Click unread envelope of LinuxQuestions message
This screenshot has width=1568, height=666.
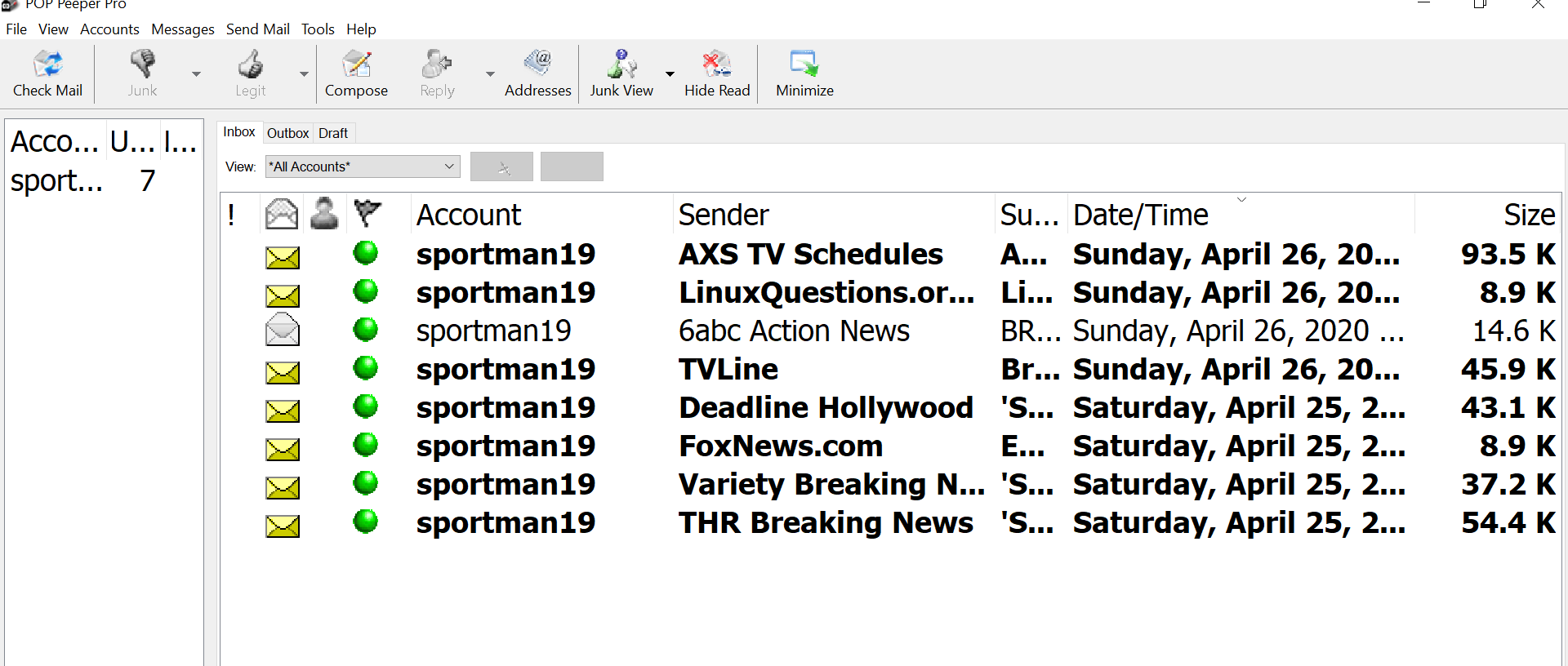click(283, 295)
